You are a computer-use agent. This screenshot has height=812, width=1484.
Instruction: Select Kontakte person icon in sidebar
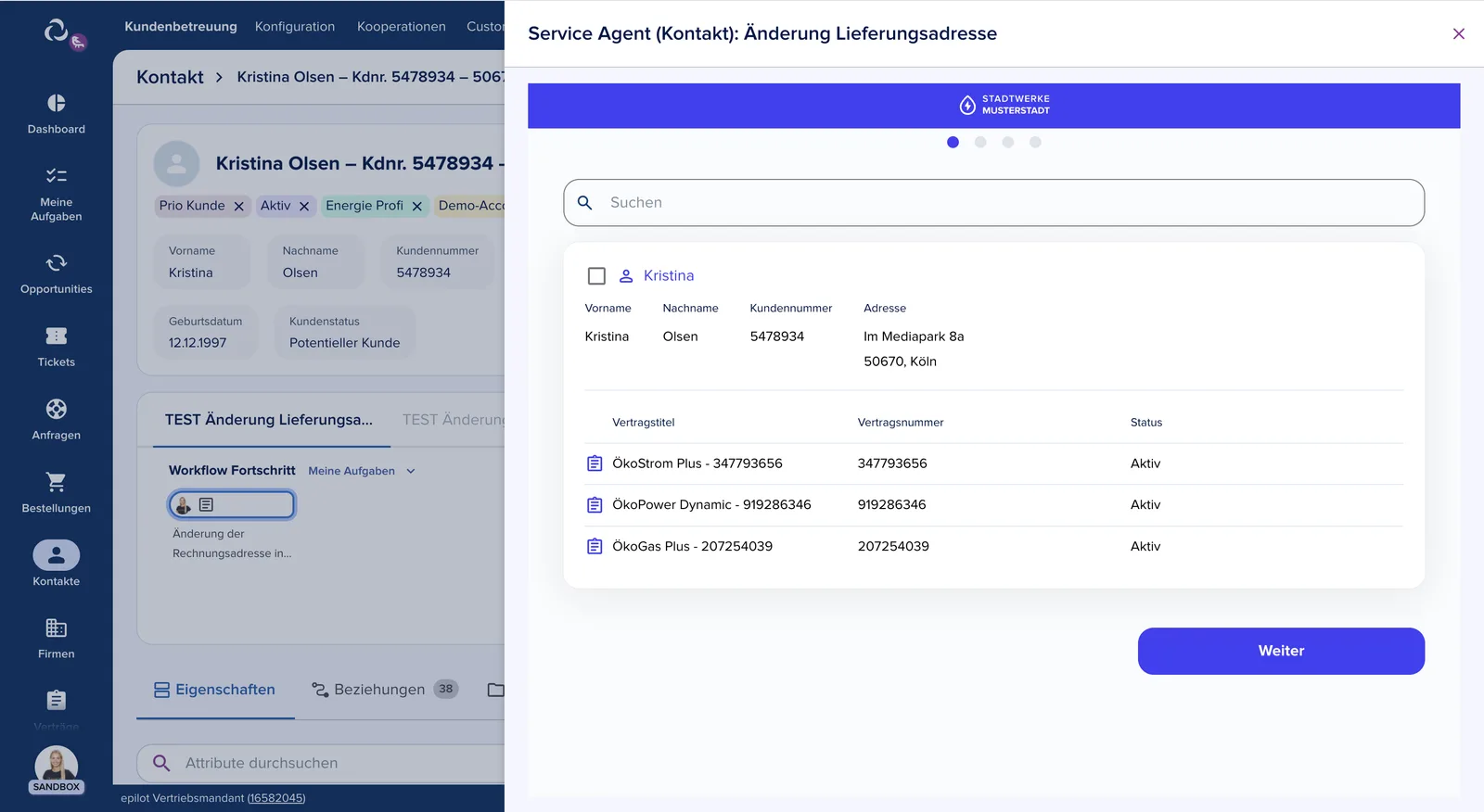point(56,555)
